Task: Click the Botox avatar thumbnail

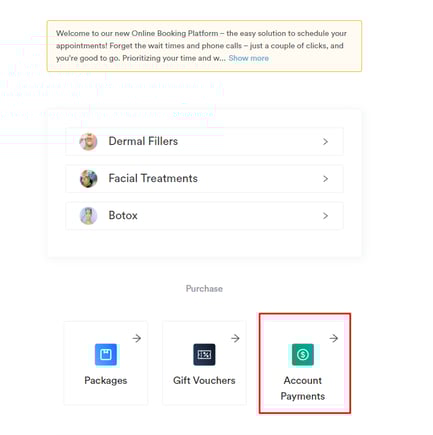Action: tap(88, 216)
